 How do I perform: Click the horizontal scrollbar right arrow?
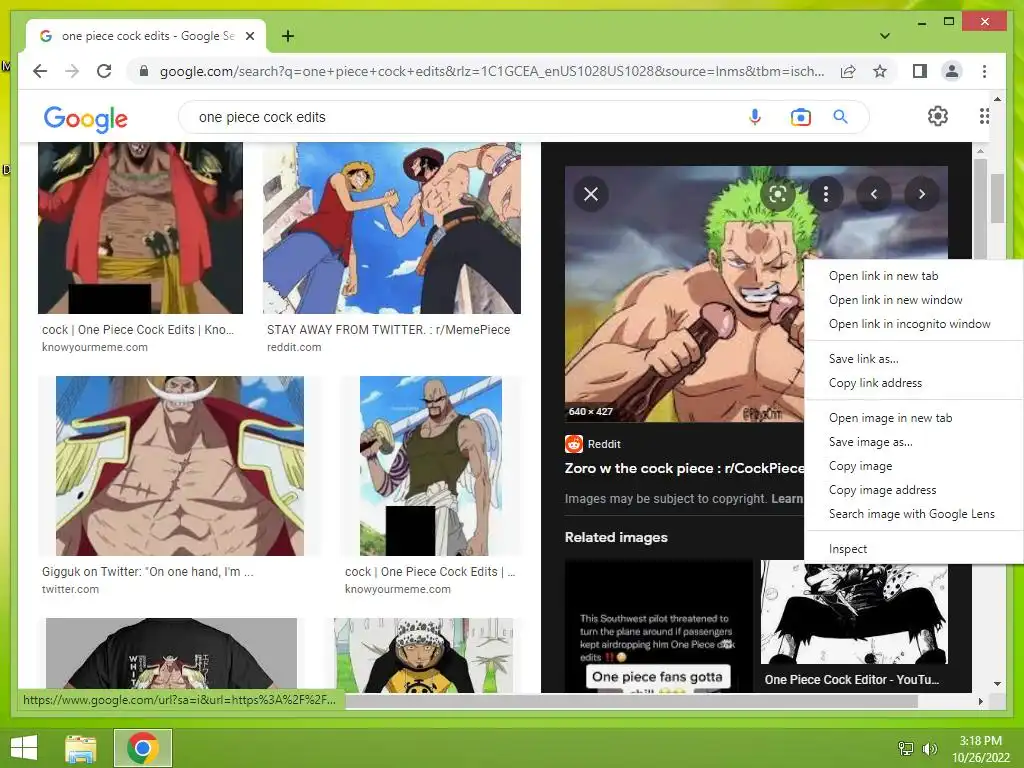(980, 701)
